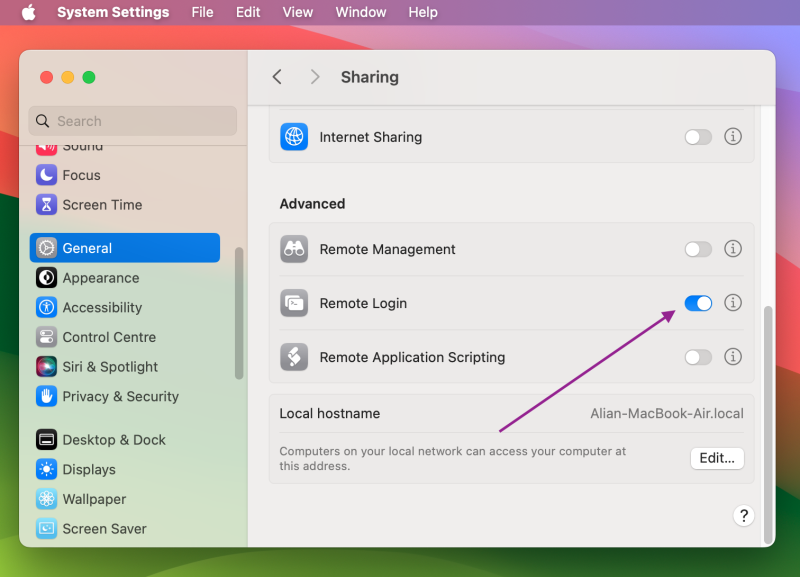Click the Advanced section heading
Screen dimensions: 800x577
tap(312, 204)
